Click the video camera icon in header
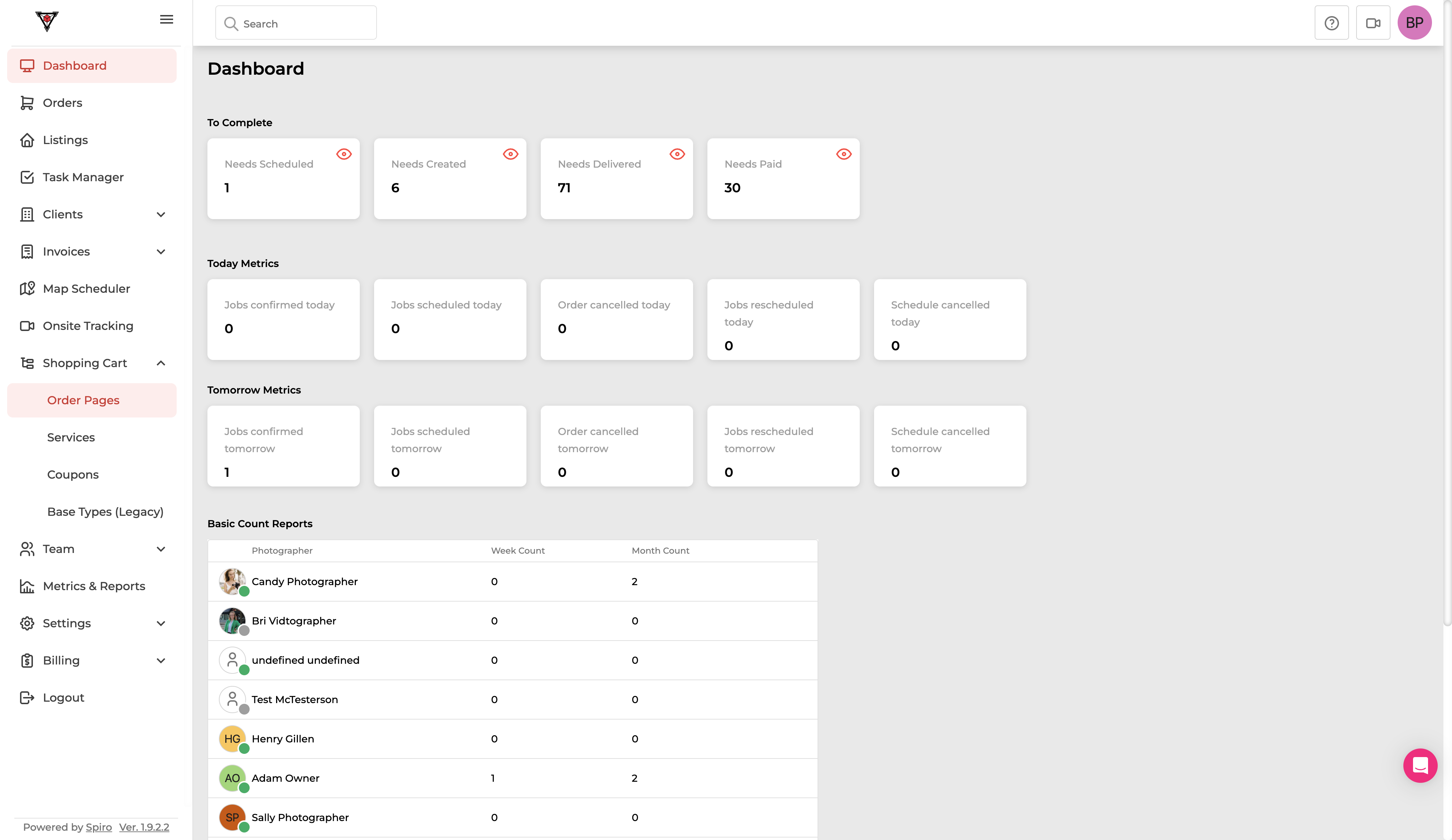 1373,23
